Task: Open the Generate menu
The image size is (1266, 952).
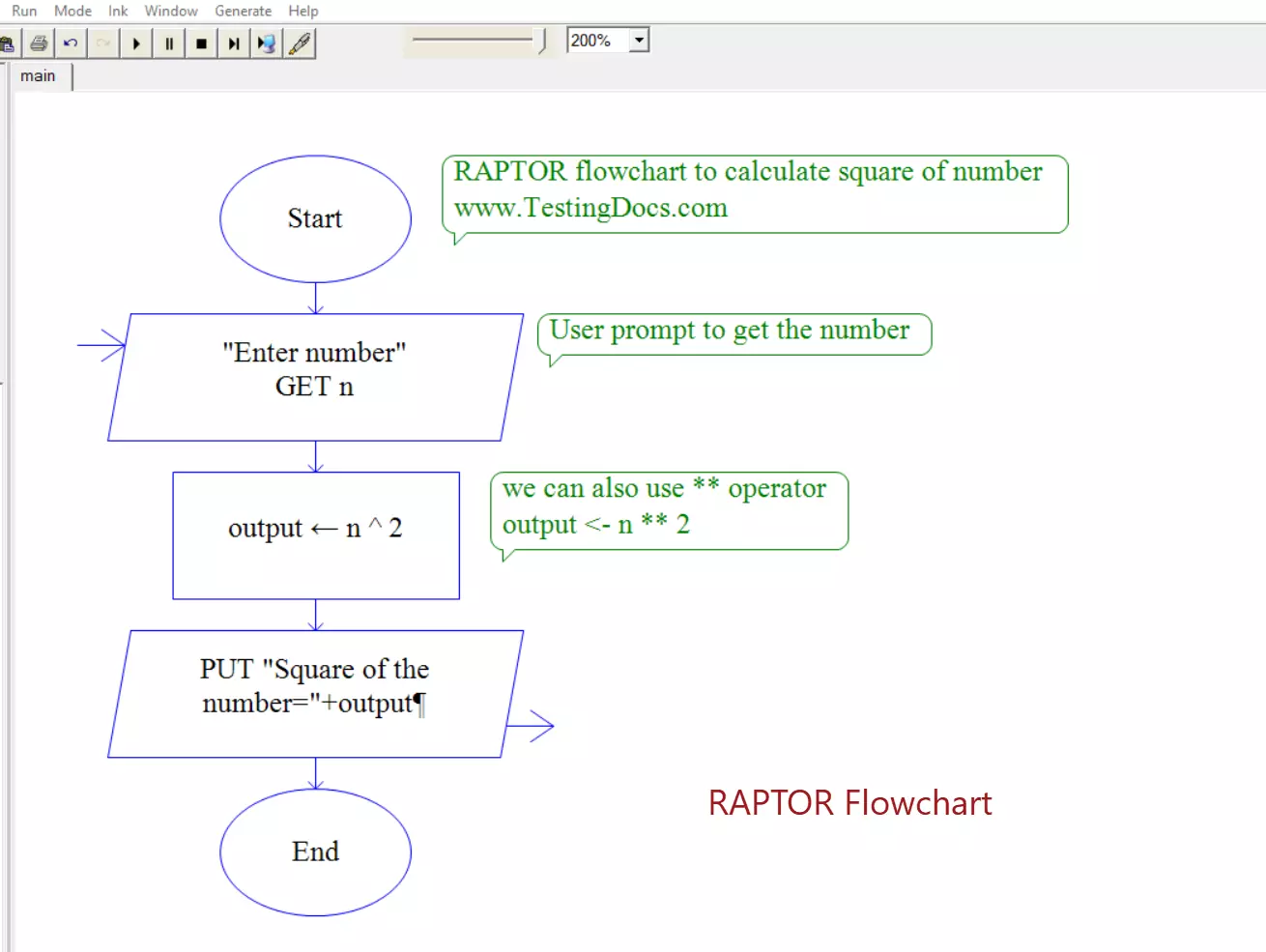Action: 243,11
